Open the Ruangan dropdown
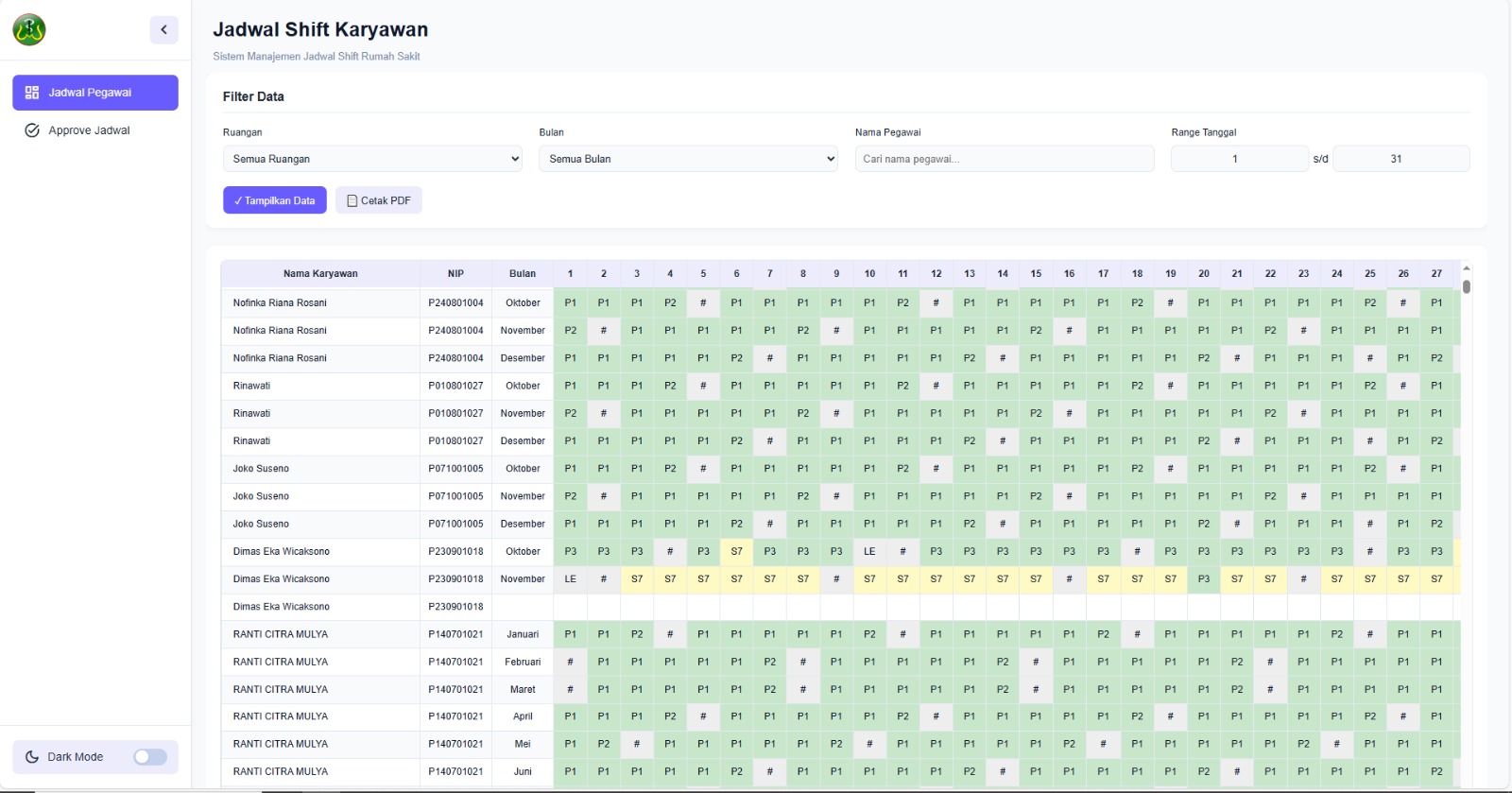This screenshot has height=793, width=1512. 372,159
